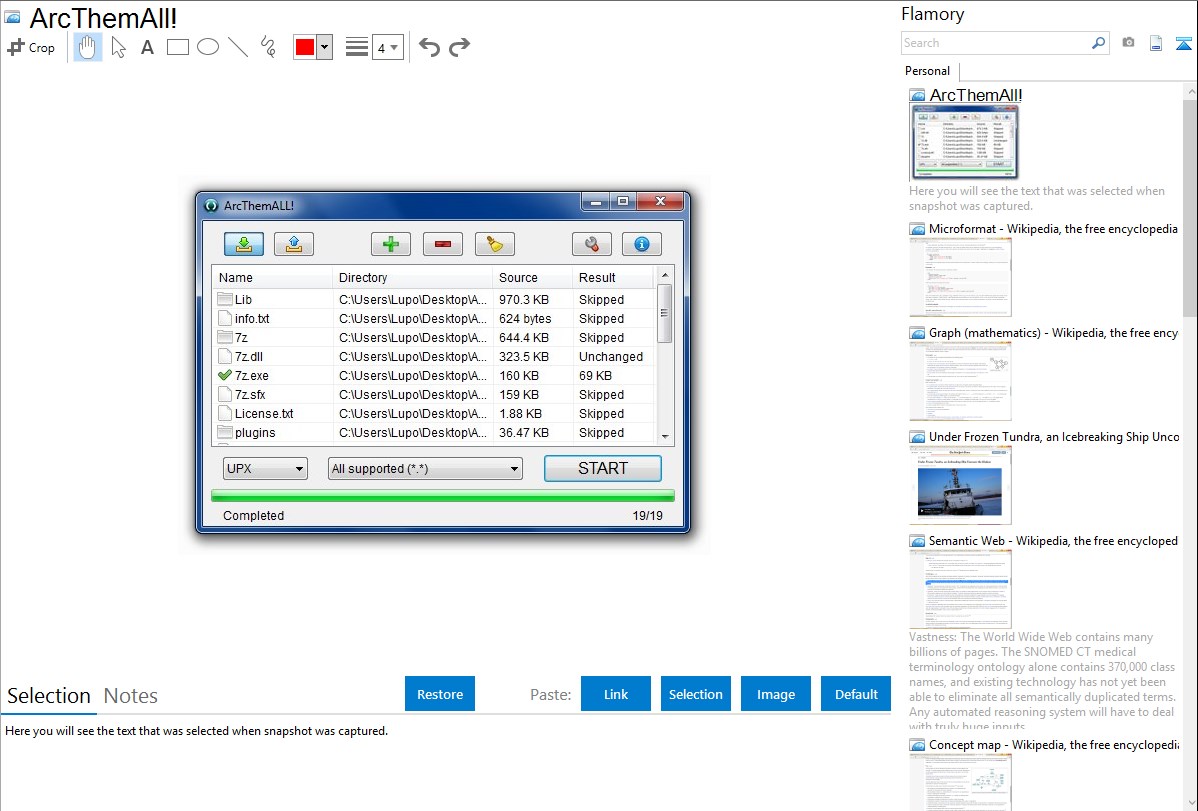
Task: Click the broom clear list icon
Action: coord(495,244)
